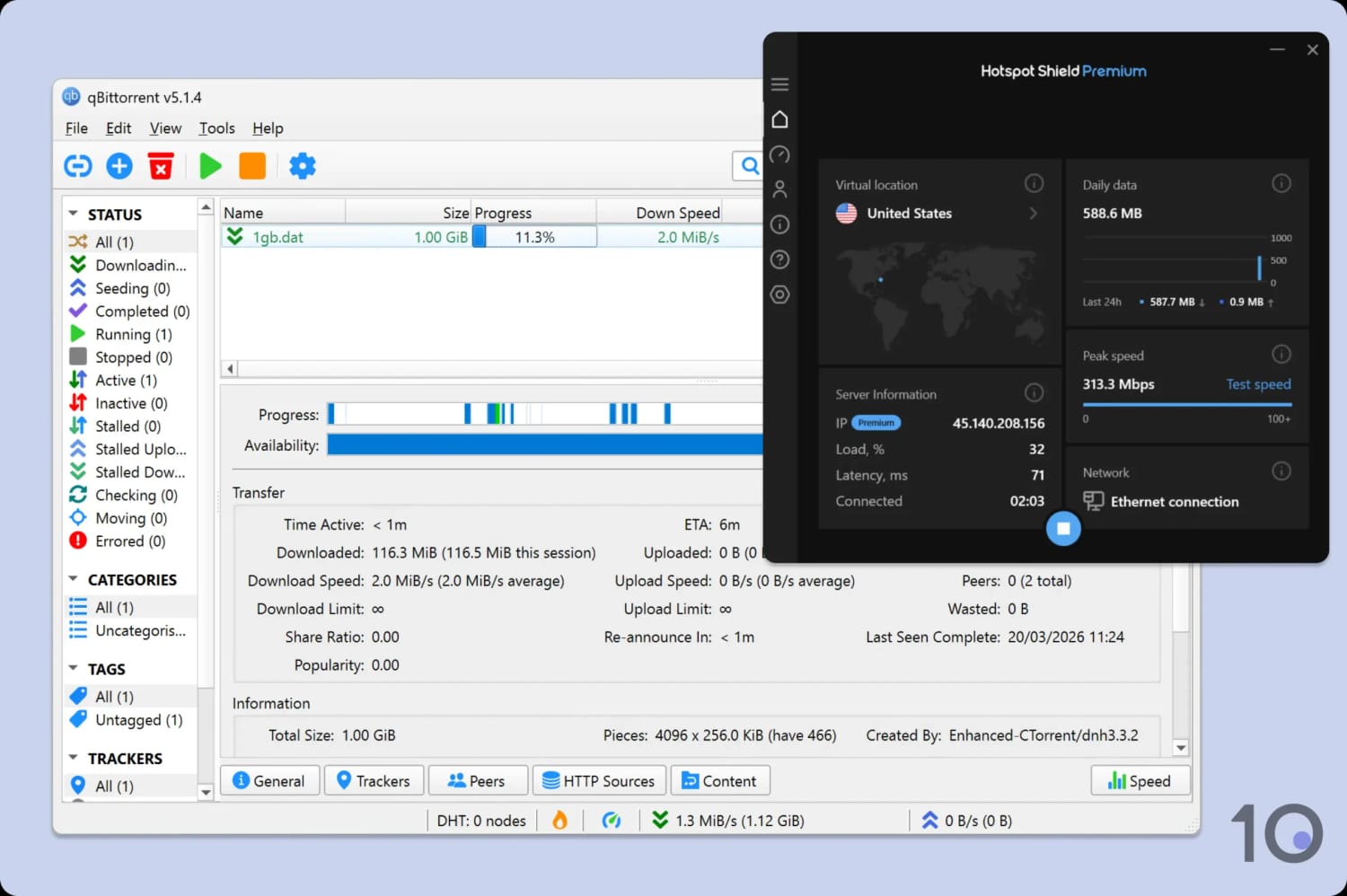The height and width of the screenshot is (896, 1347).
Task: Open the United States location selector chevron
Action: 1033,214
